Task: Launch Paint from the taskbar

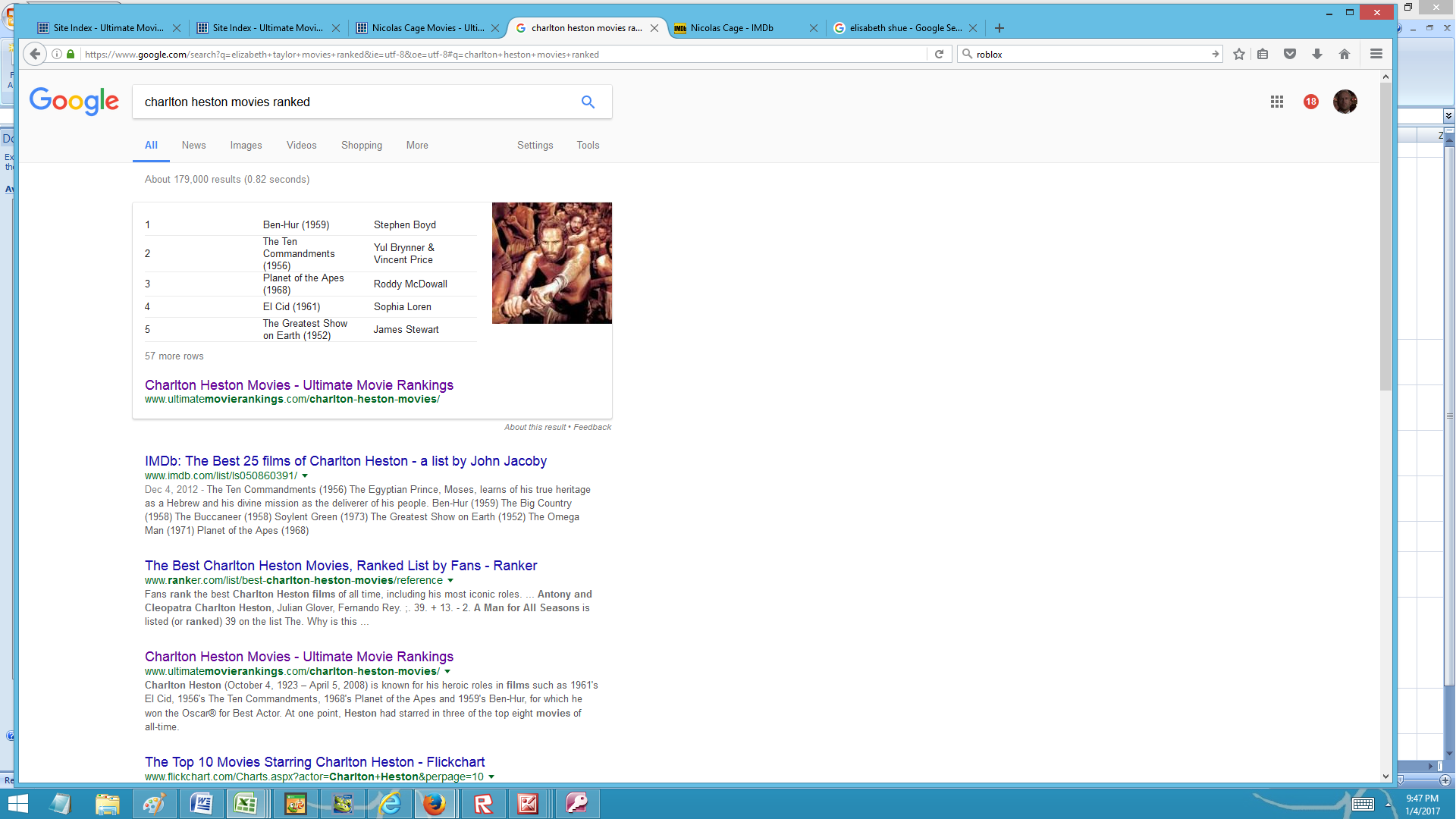Action: click(154, 804)
